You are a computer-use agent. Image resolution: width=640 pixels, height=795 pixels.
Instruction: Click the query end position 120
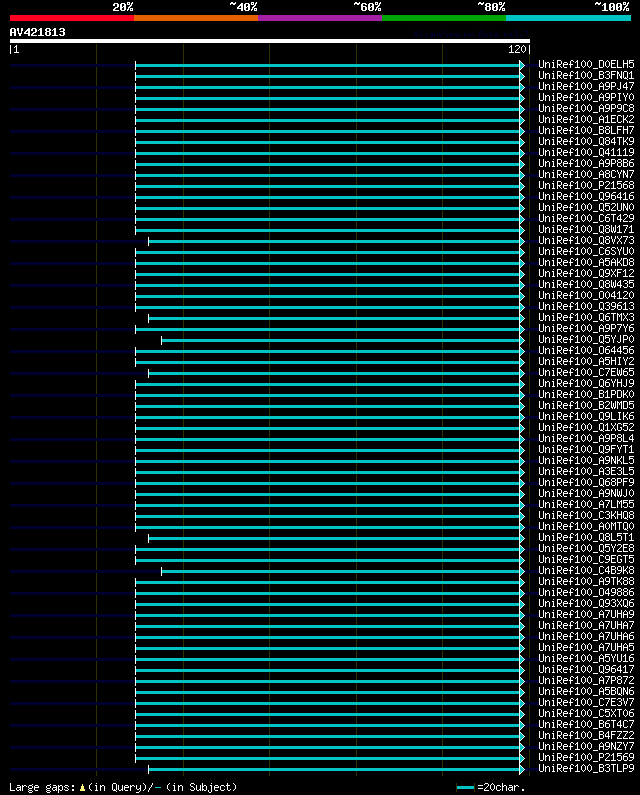click(x=517, y=49)
